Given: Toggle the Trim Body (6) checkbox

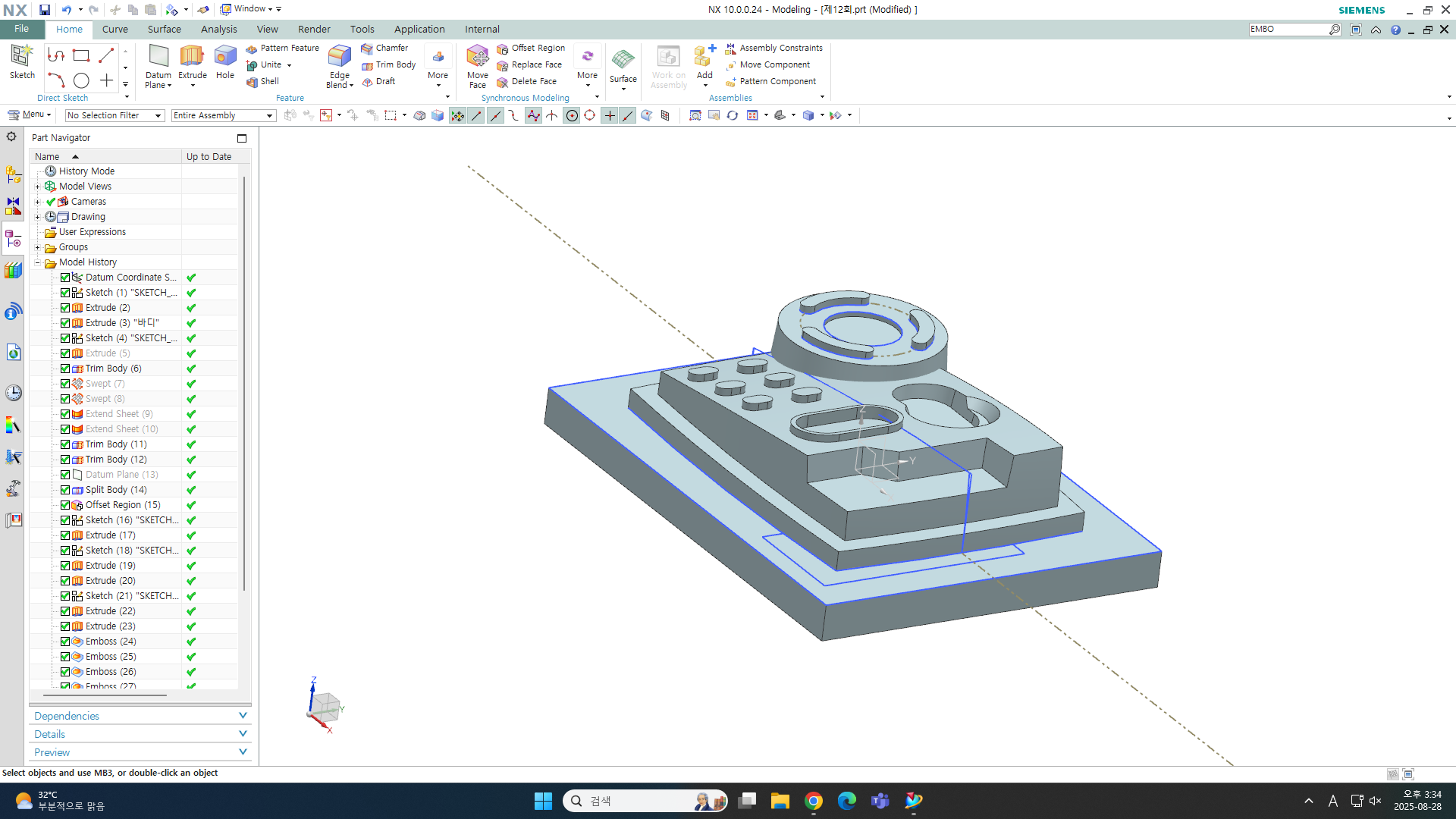Looking at the screenshot, I should tap(65, 369).
